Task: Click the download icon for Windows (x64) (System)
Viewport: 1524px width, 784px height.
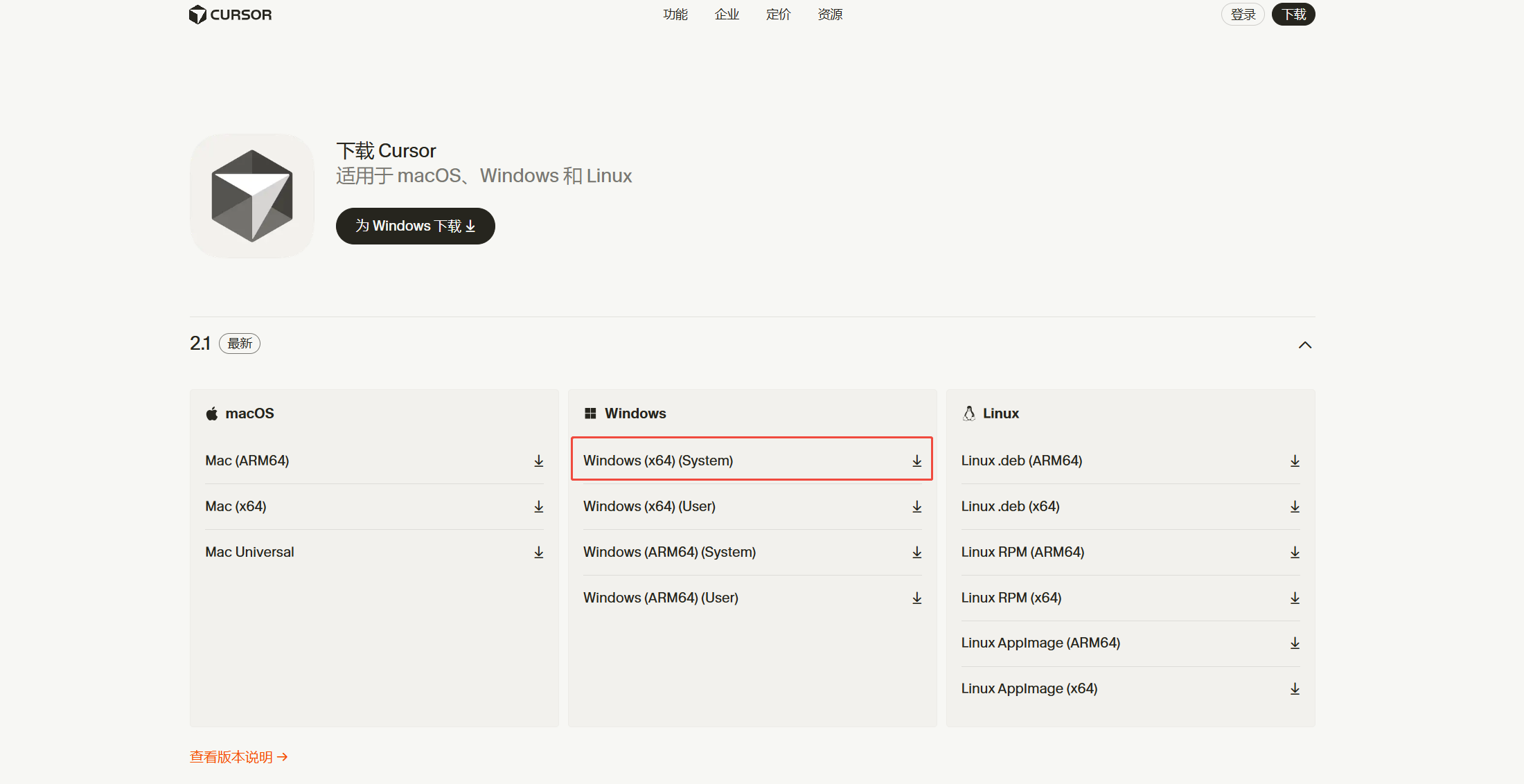Action: (916, 460)
